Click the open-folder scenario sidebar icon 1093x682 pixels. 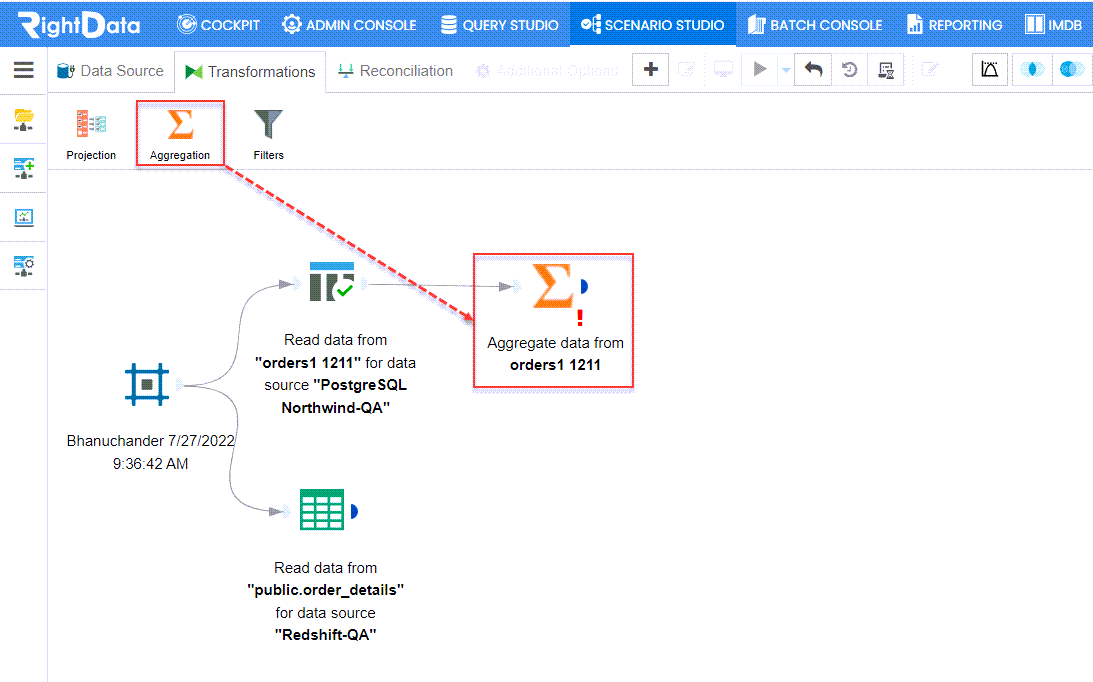pos(24,120)
